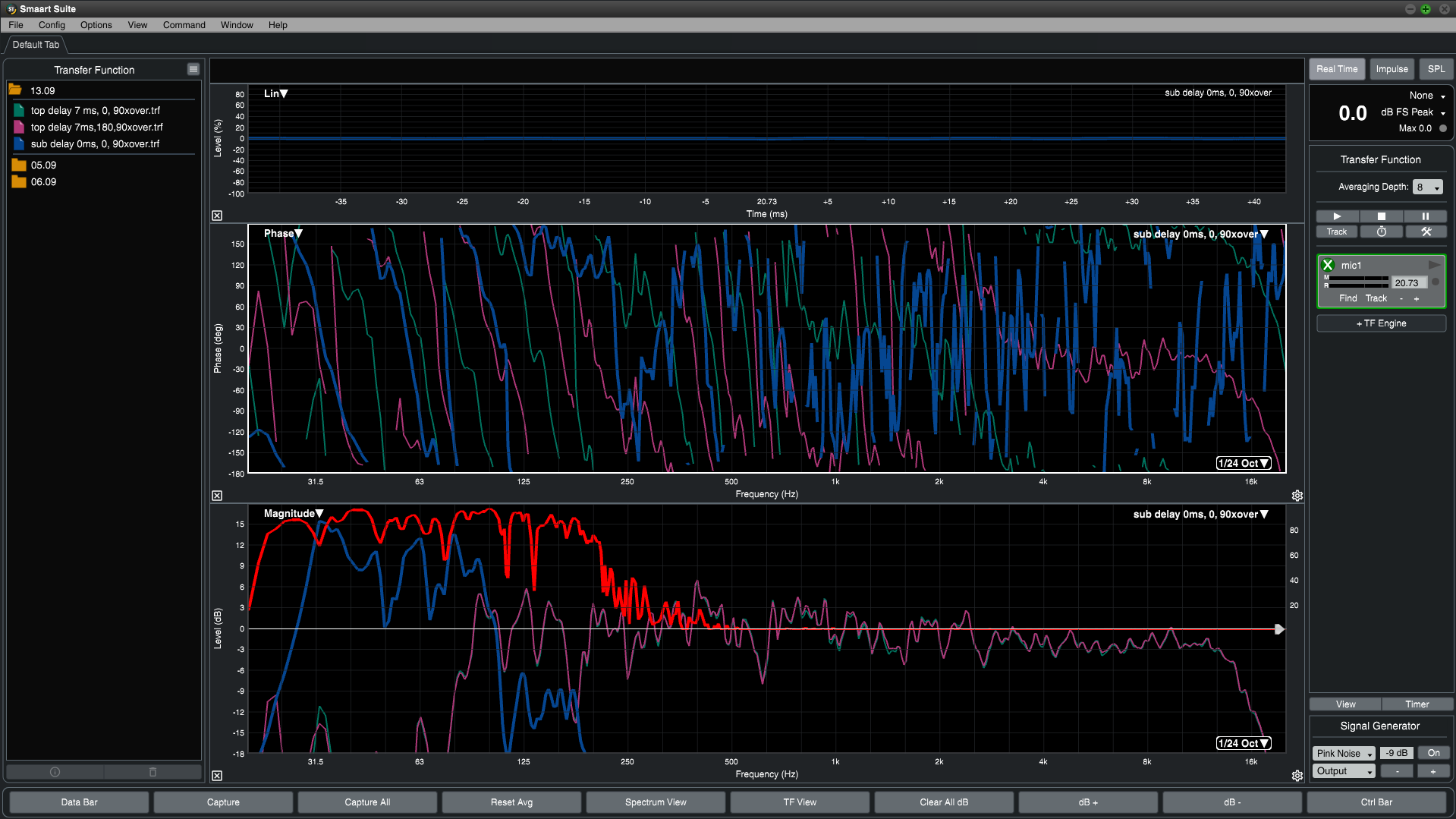Select the 05.09 folder
Screen dimensions: 1456x819
click(35, 165)
